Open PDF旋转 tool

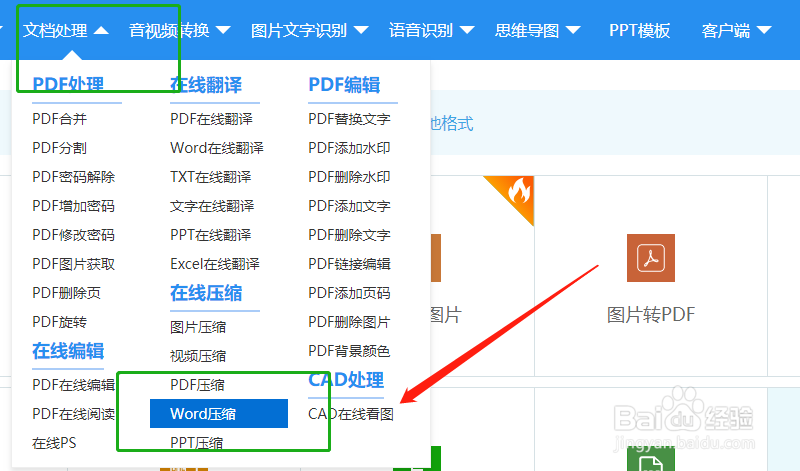click(60, 323)
